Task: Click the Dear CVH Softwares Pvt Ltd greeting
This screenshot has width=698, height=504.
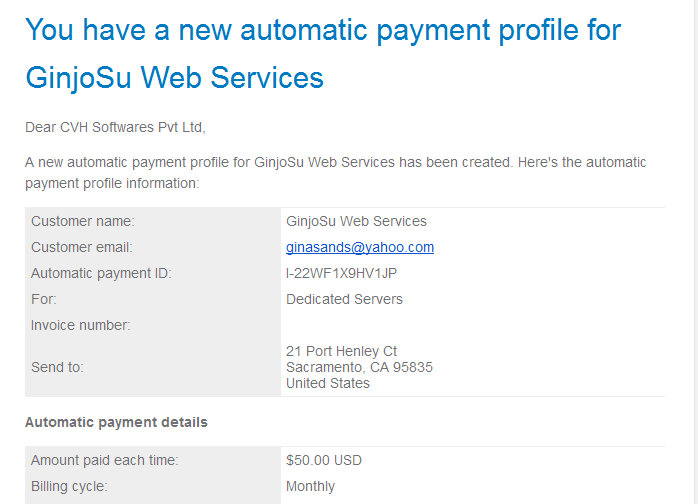Action: pyautogui.click(x=115, y=127)
